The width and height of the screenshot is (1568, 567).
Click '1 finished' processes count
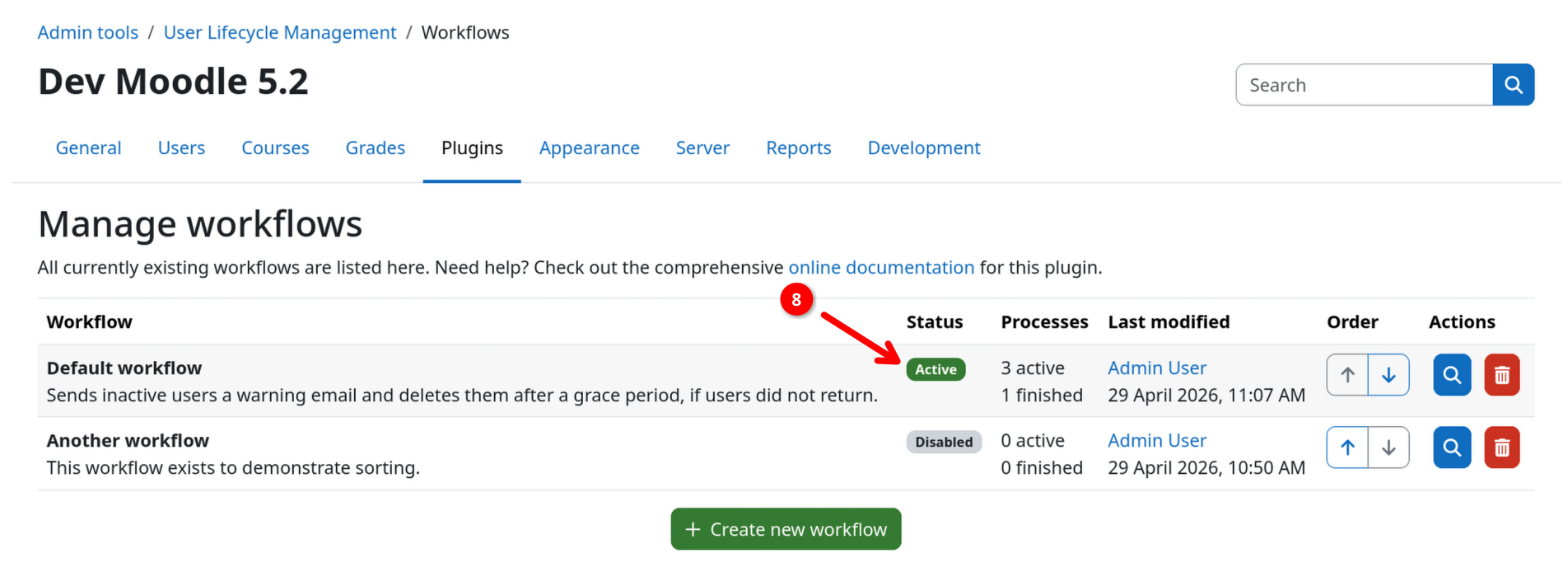(1042, 396)
